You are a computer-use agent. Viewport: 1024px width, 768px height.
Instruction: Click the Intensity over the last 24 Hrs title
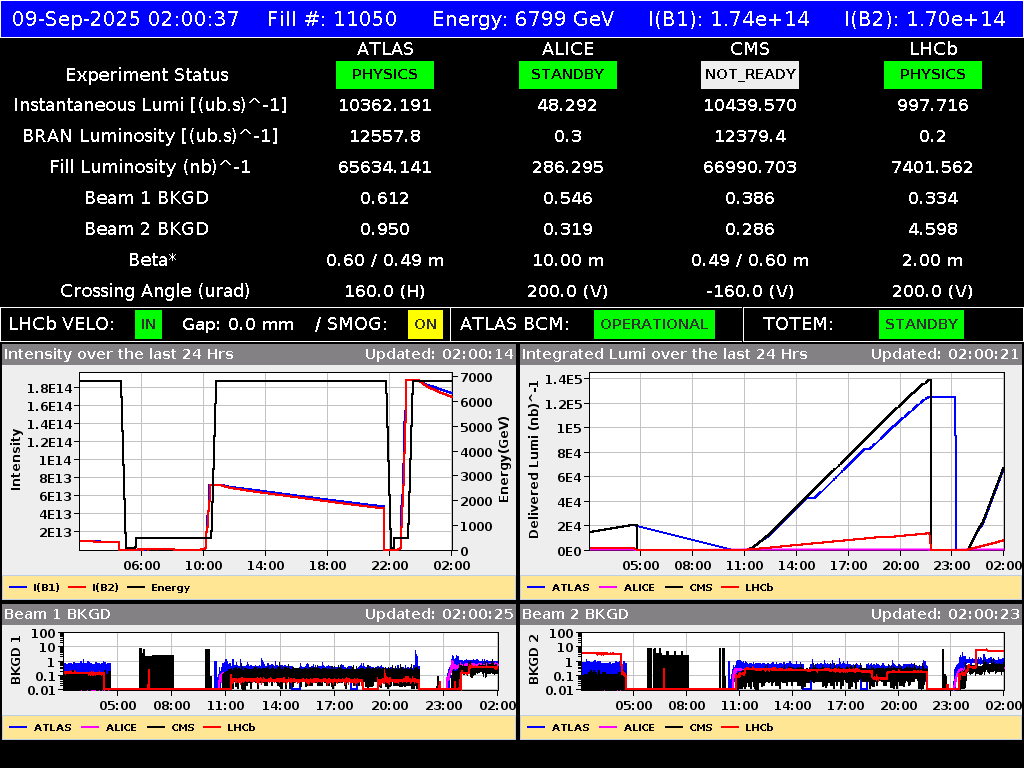tap(118, 355)
